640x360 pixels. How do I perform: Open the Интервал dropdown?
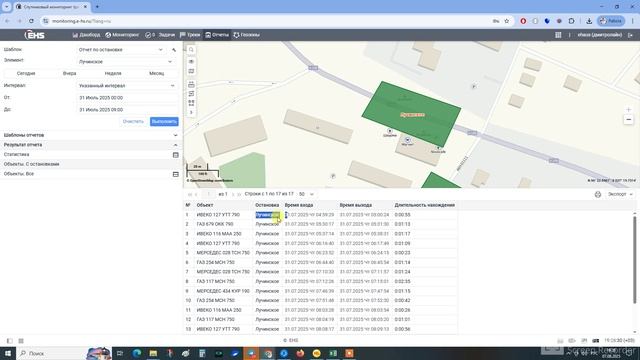[127, 86]
